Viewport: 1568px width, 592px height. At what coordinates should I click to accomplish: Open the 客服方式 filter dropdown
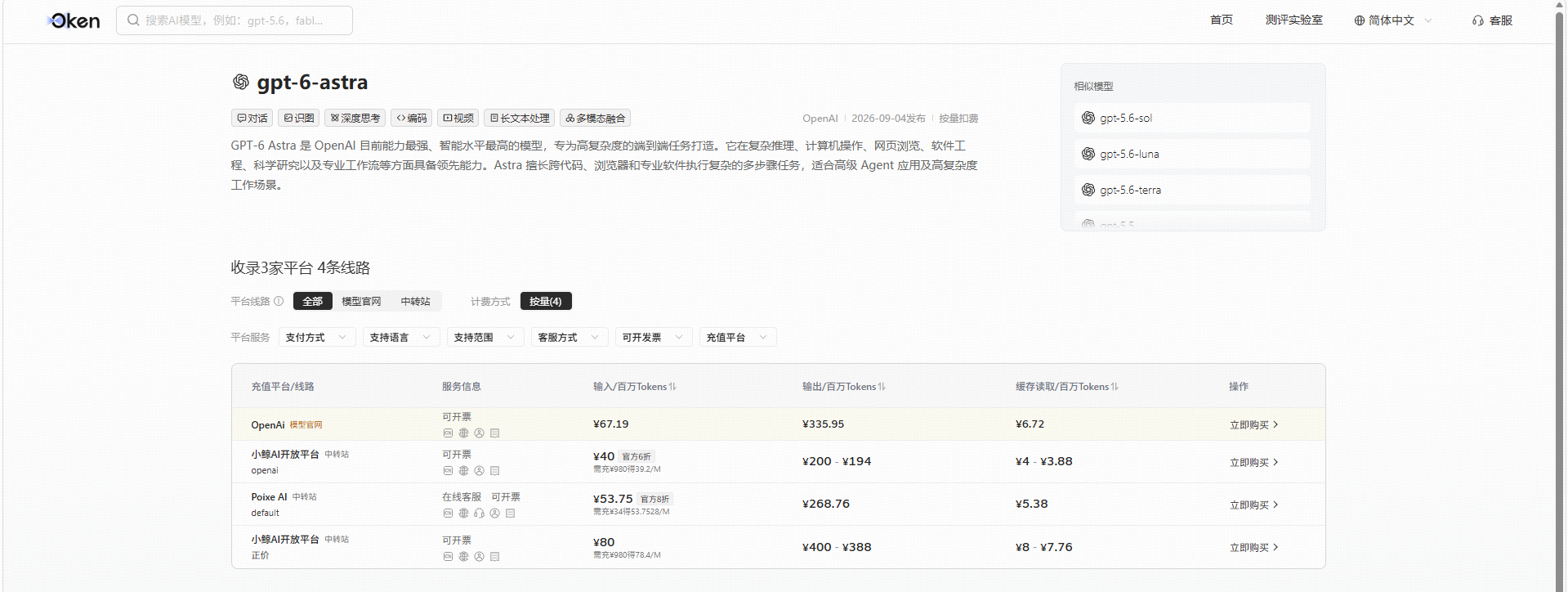[570, 337]
